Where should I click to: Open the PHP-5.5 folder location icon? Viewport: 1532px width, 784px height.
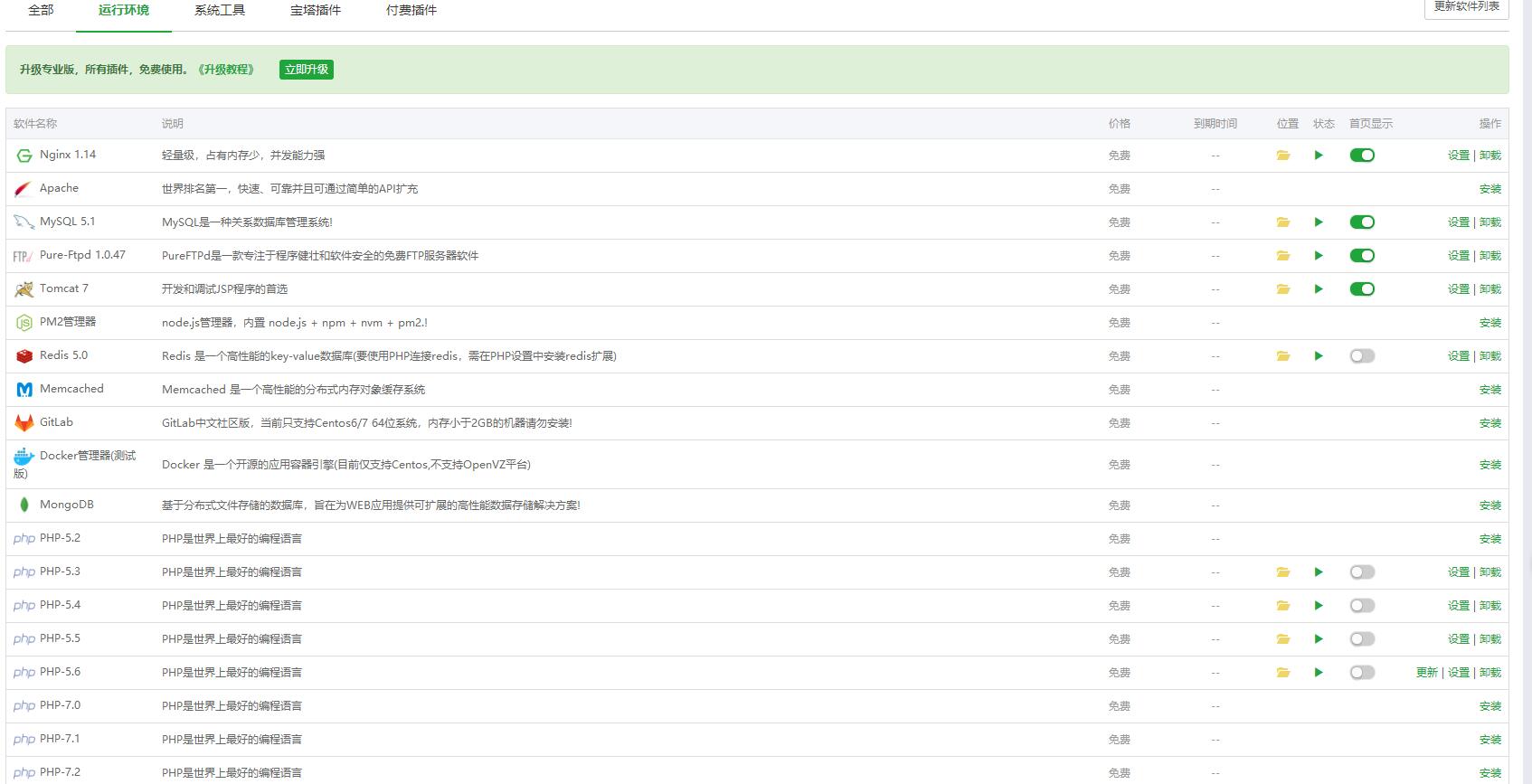coord(1282,639)
